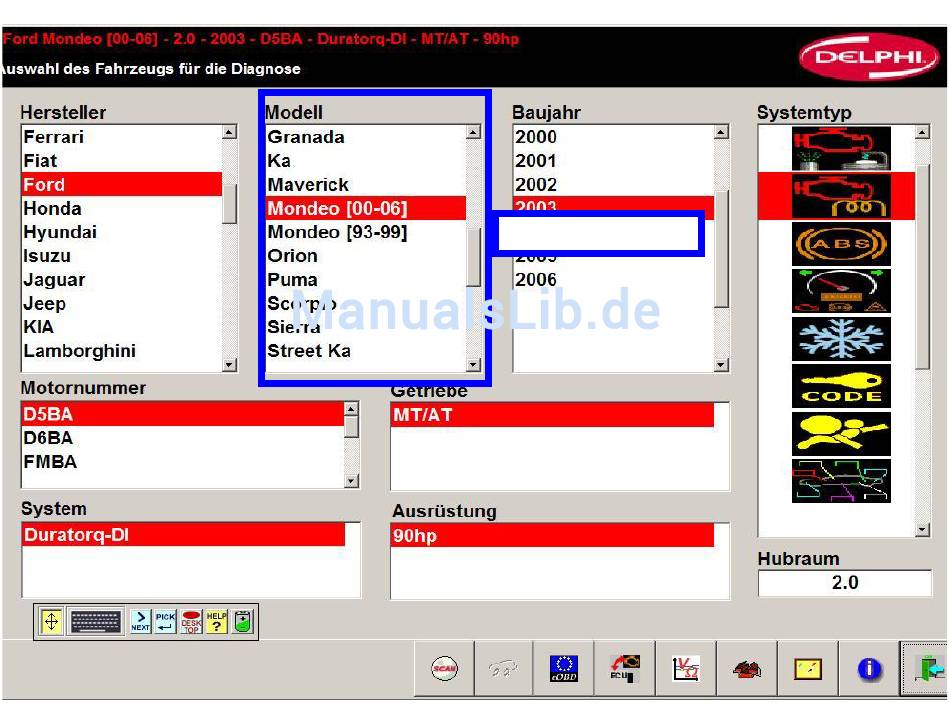Select Street Ka model
Image resolution: width=950 pixels, height=725 pixels.
tap(366, 351)
